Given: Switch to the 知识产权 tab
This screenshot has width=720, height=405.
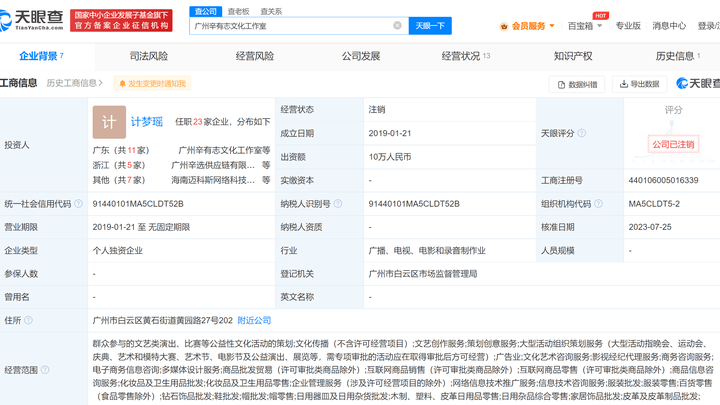Looking at the screenshot, I should [573, 56].
